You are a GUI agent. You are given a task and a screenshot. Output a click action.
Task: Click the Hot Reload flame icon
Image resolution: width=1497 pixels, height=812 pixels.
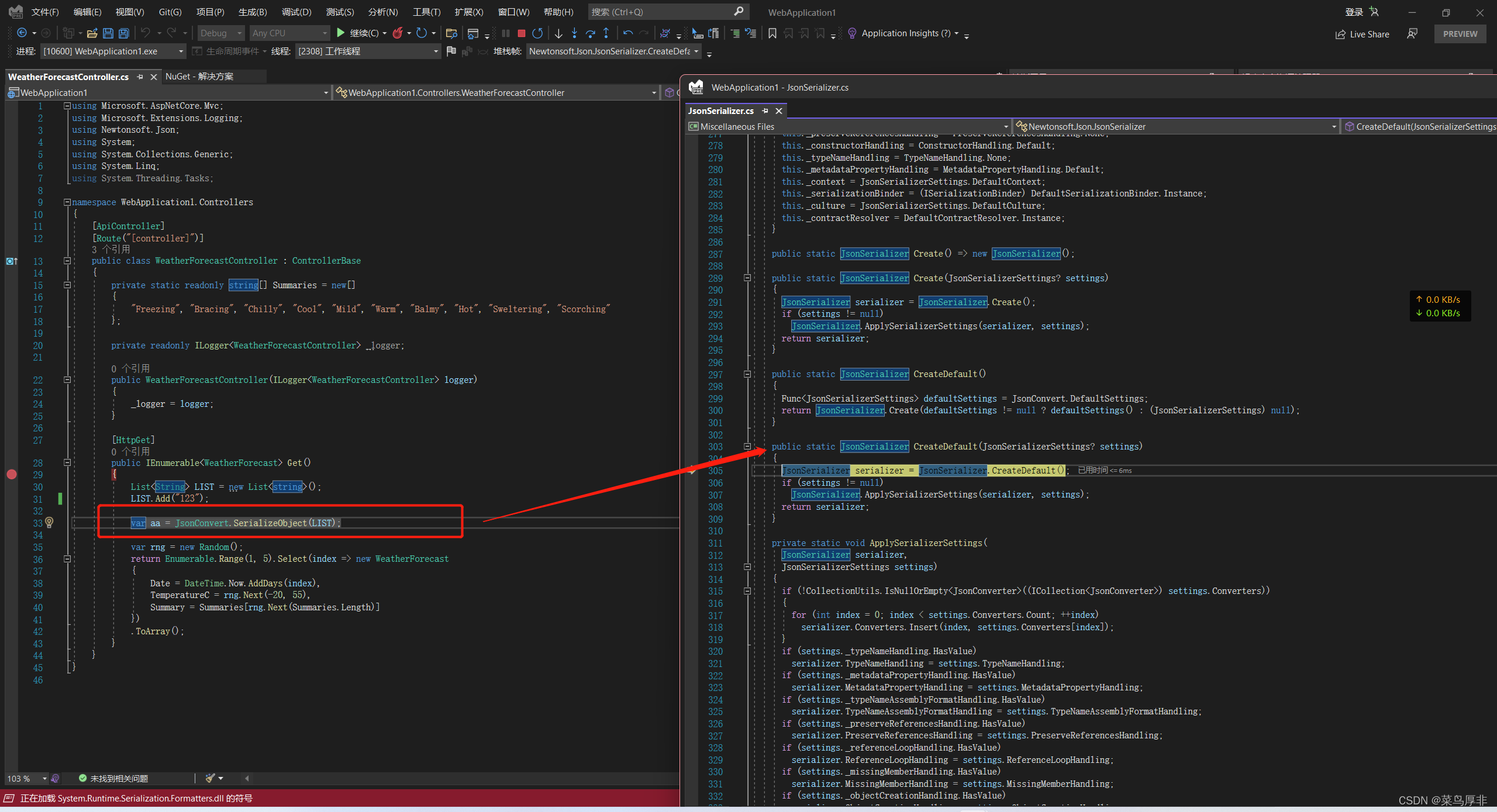coord(398,33)
